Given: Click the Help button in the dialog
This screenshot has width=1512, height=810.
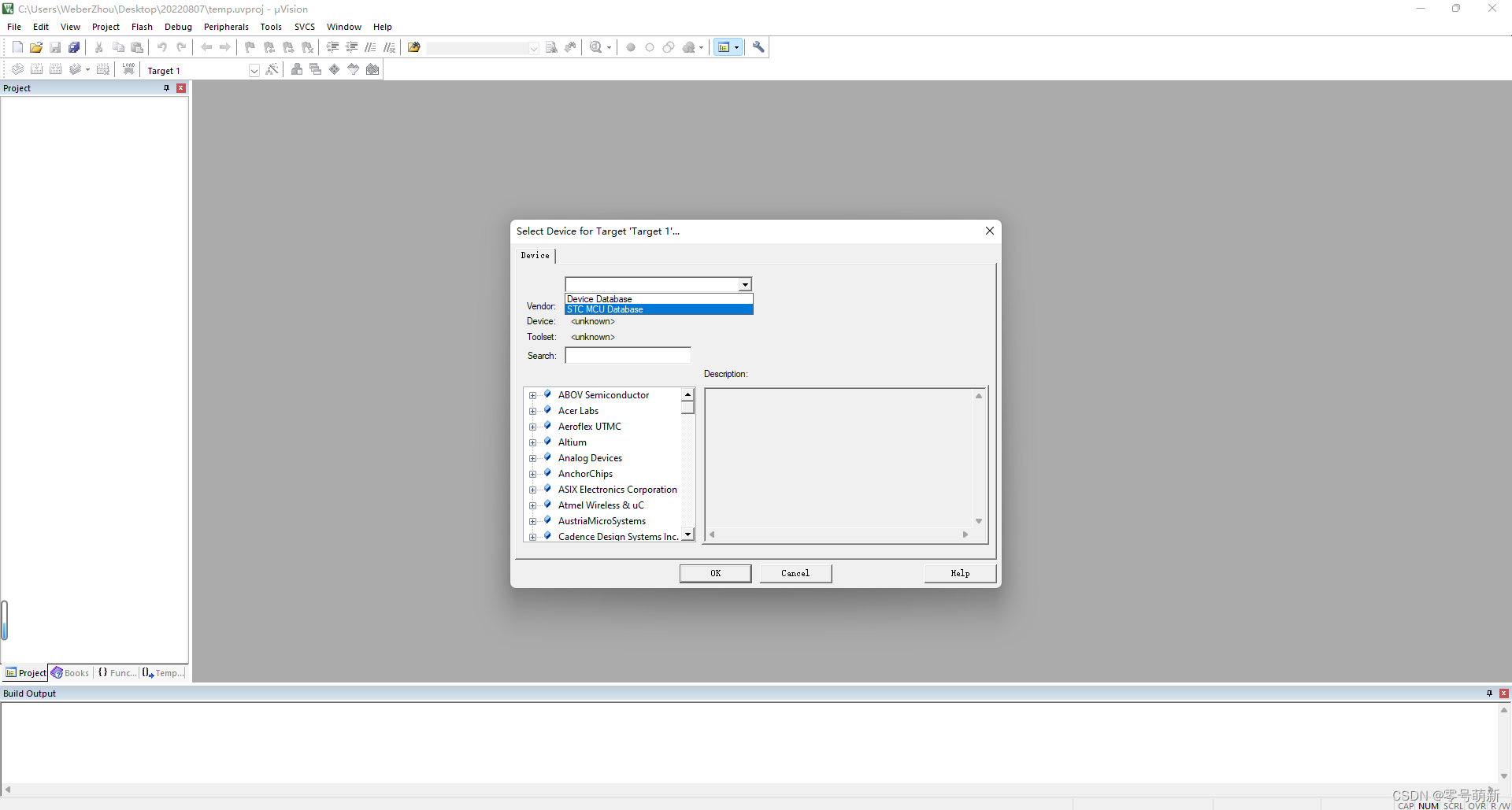Looking at the screenshot, I should [960, 573].
